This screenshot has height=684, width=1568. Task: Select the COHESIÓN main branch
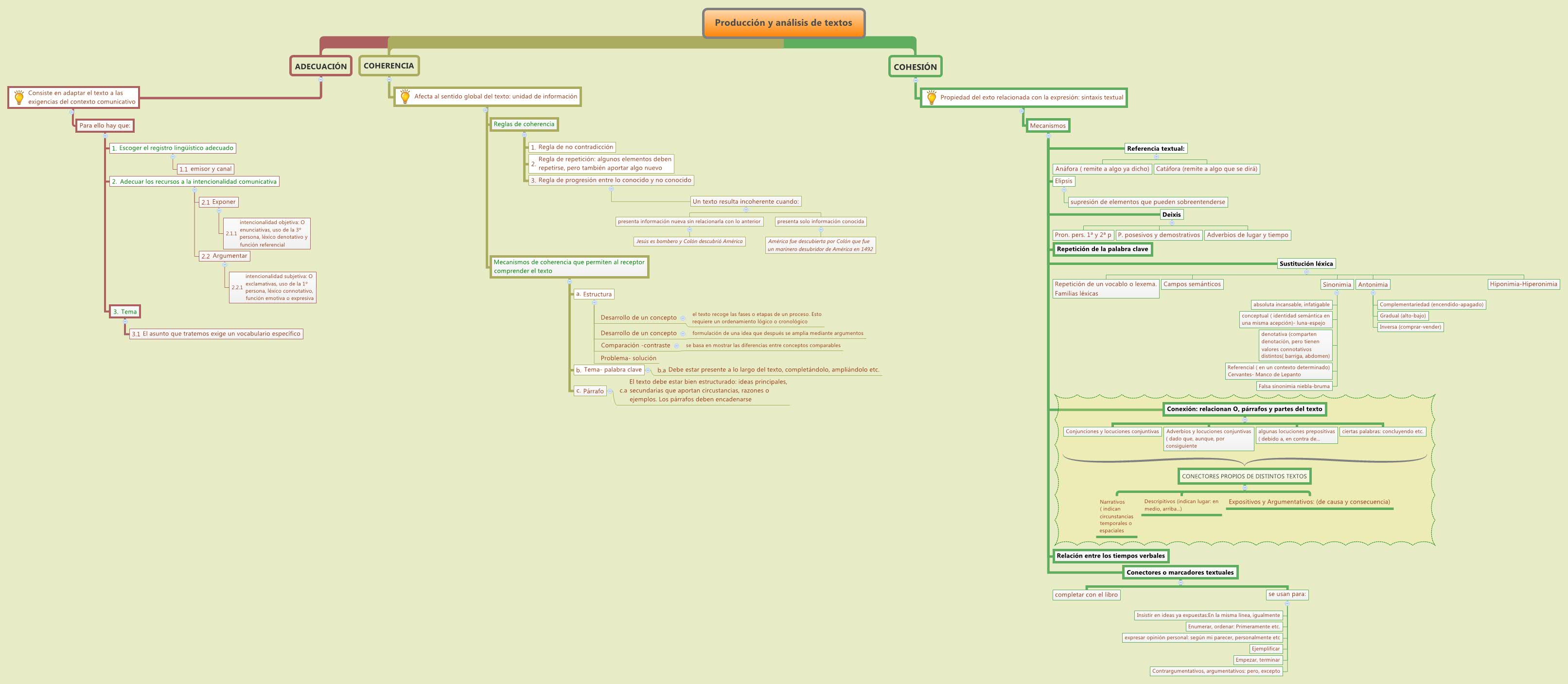point(915,67)
